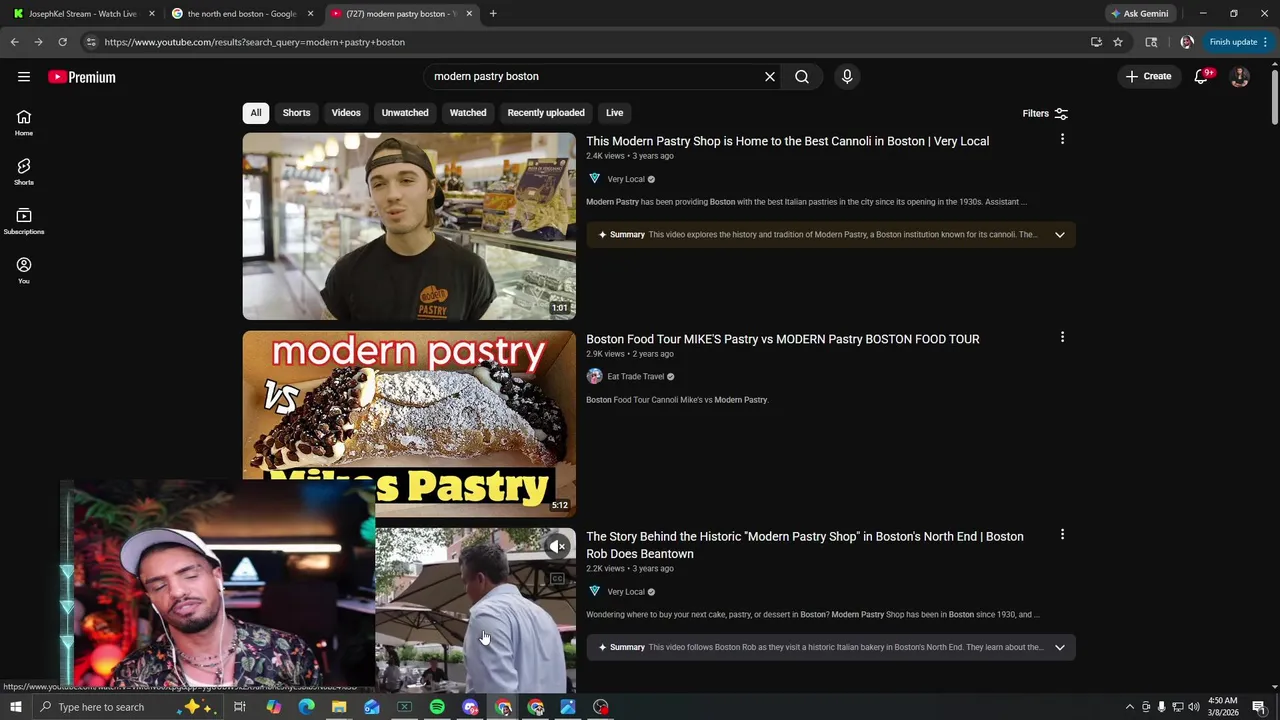The width and height of the screenshot is (1280, 720).
Task: Show hidden system tray icons
Action: point(1130,707)
